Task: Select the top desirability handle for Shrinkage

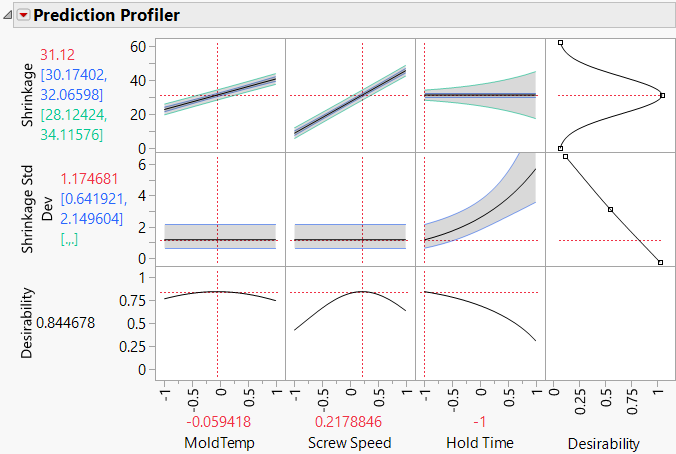Action: click(560, 42)
